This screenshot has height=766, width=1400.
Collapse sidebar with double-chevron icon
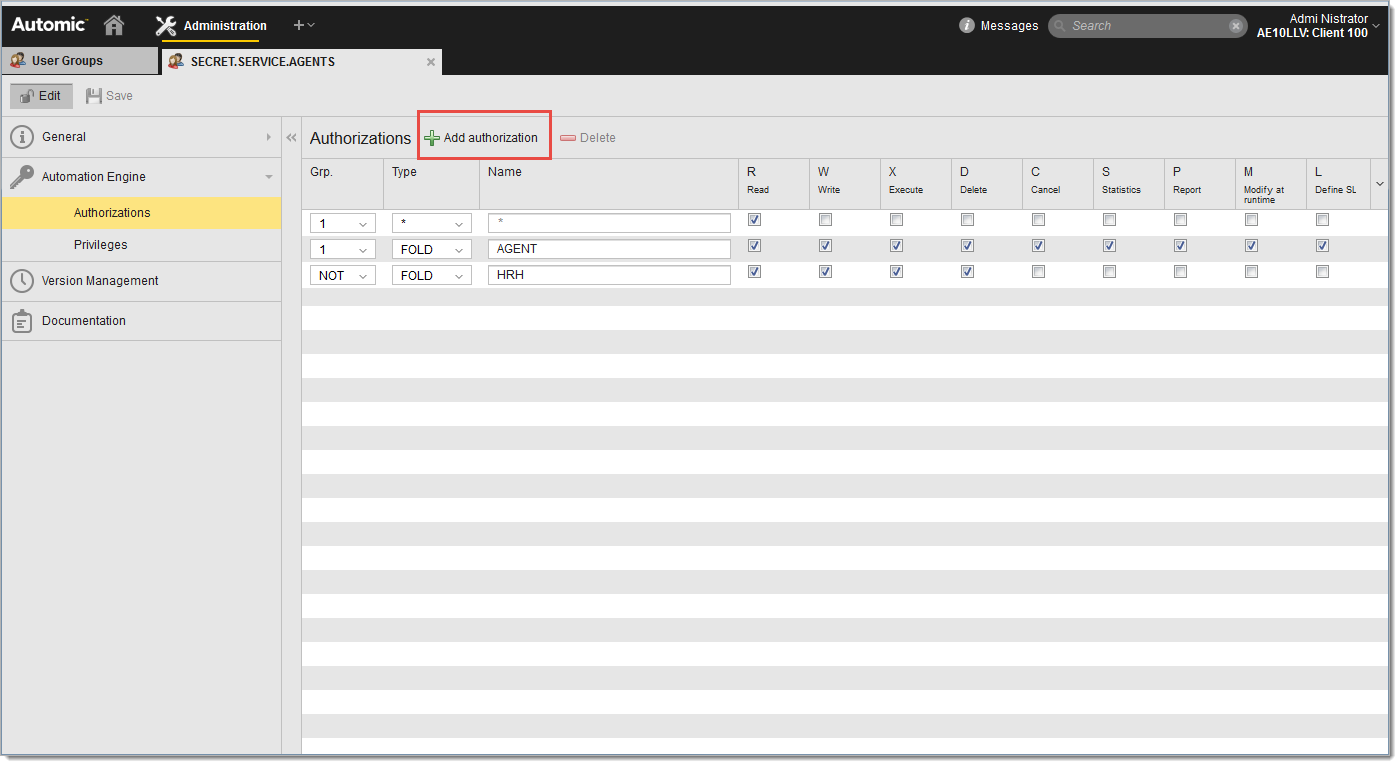pos(291,138)
